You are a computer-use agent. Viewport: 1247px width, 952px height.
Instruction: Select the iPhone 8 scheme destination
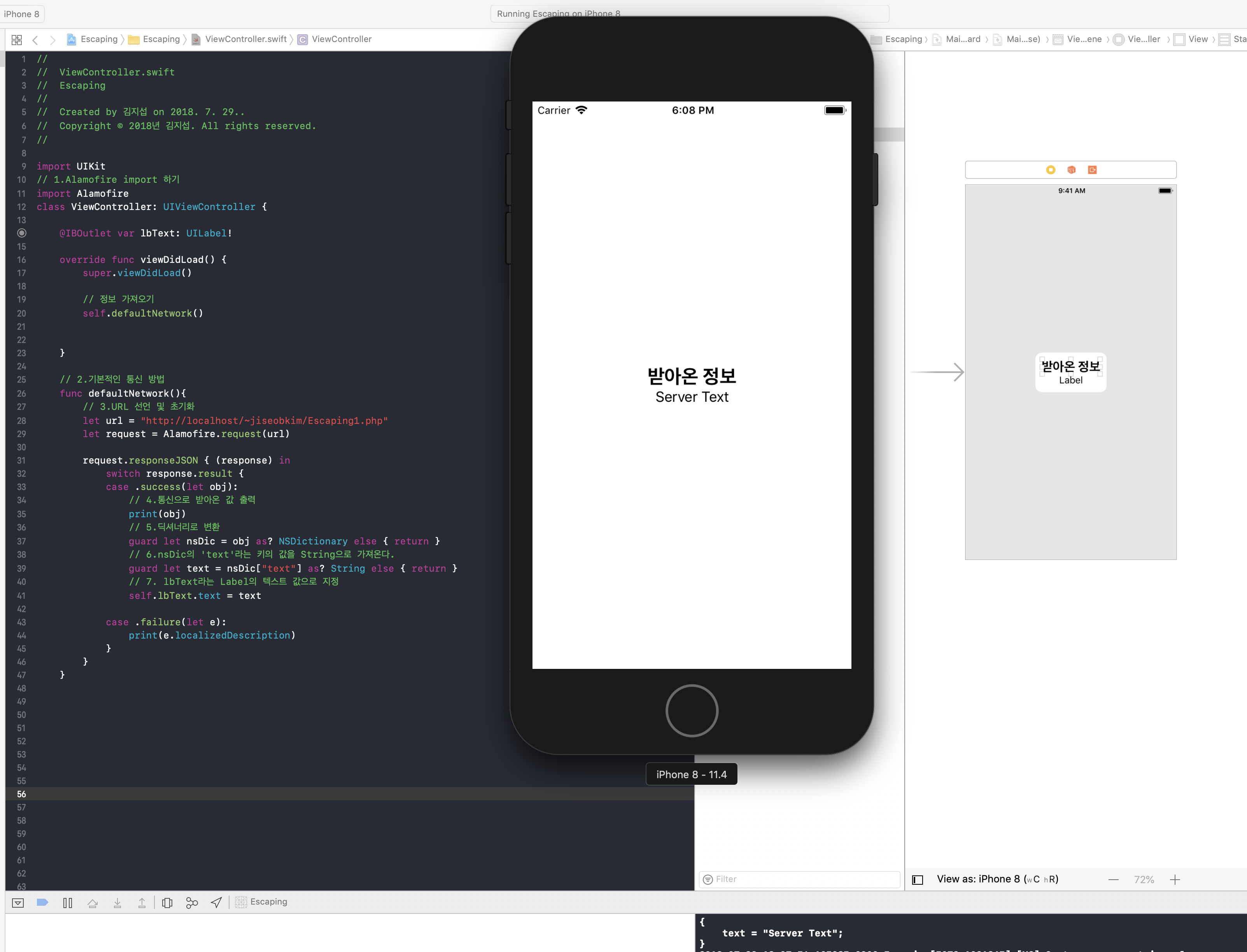[21, 14]
